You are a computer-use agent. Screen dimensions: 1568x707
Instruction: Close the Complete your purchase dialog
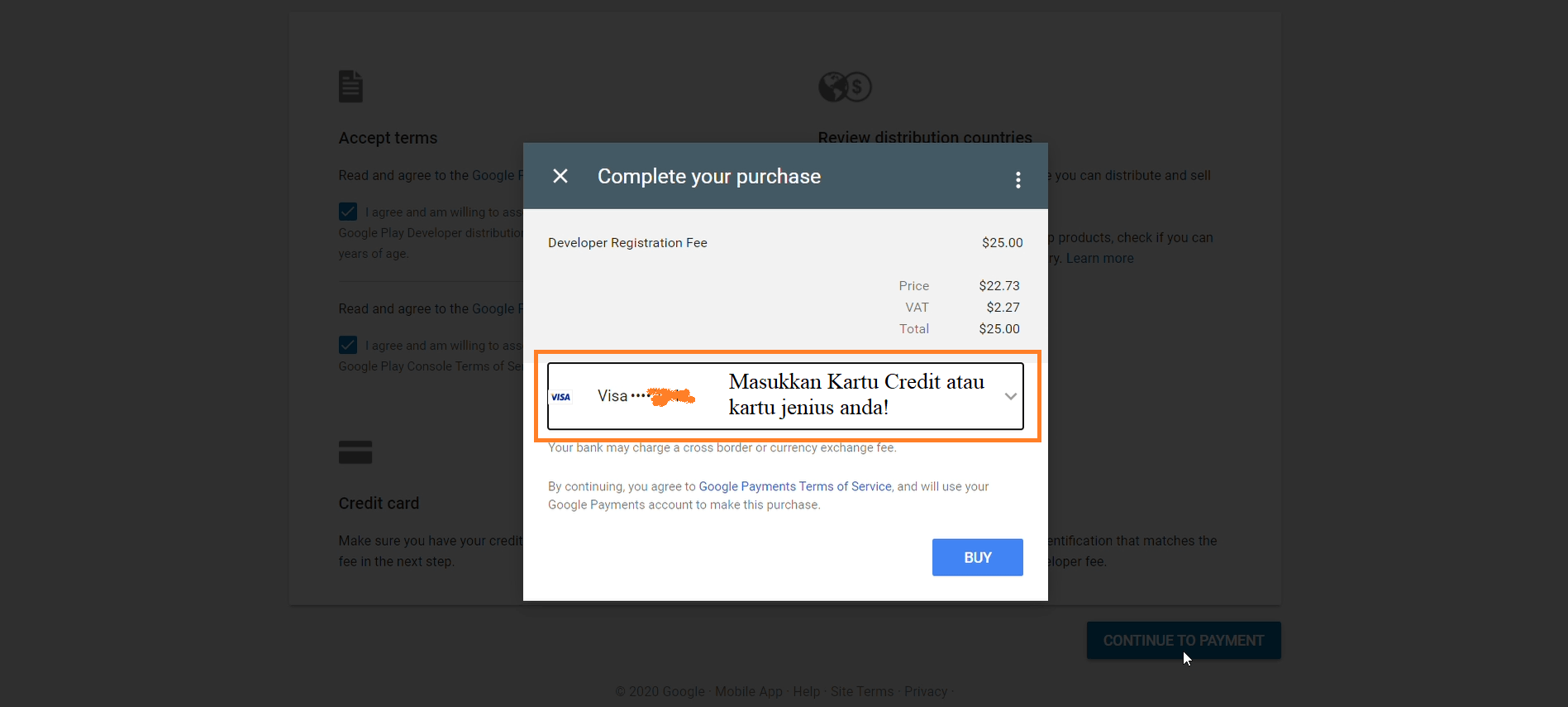click(x=560, y=176)
